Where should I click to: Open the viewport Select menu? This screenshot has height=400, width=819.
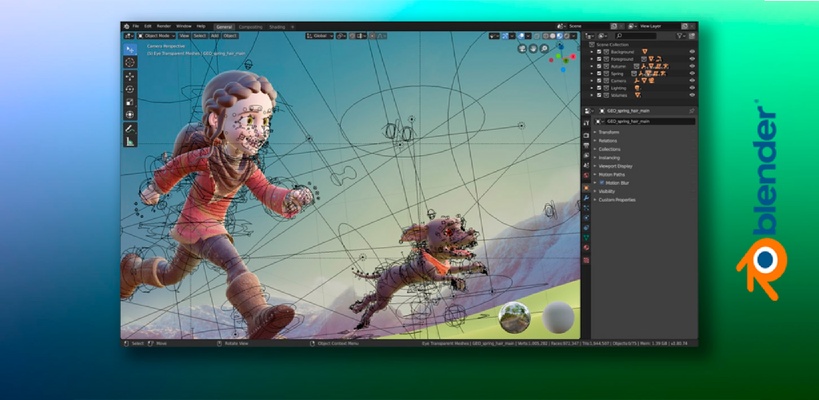(x=200, y=36)
